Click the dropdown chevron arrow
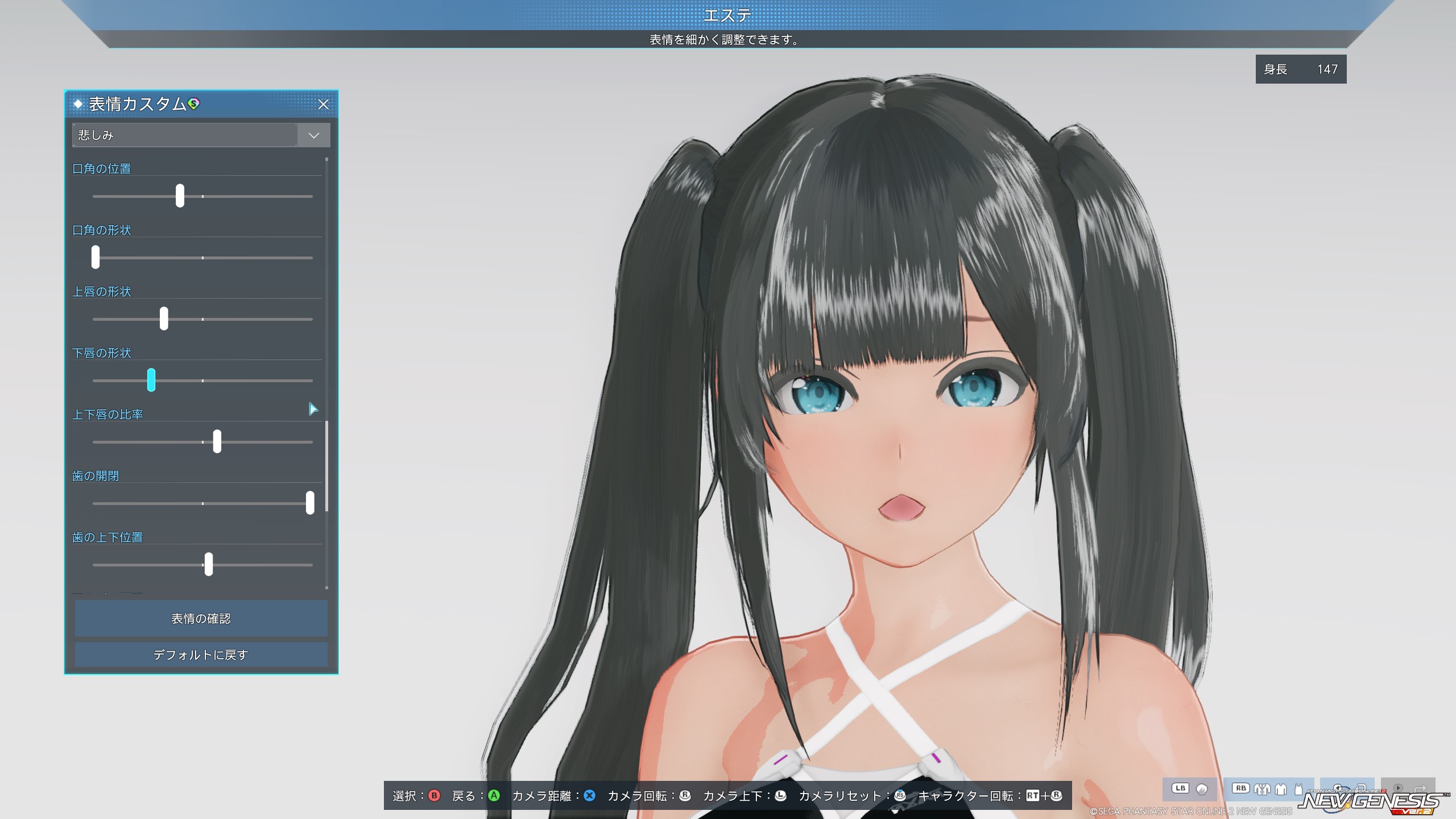1456x819 pixels. 313,135
